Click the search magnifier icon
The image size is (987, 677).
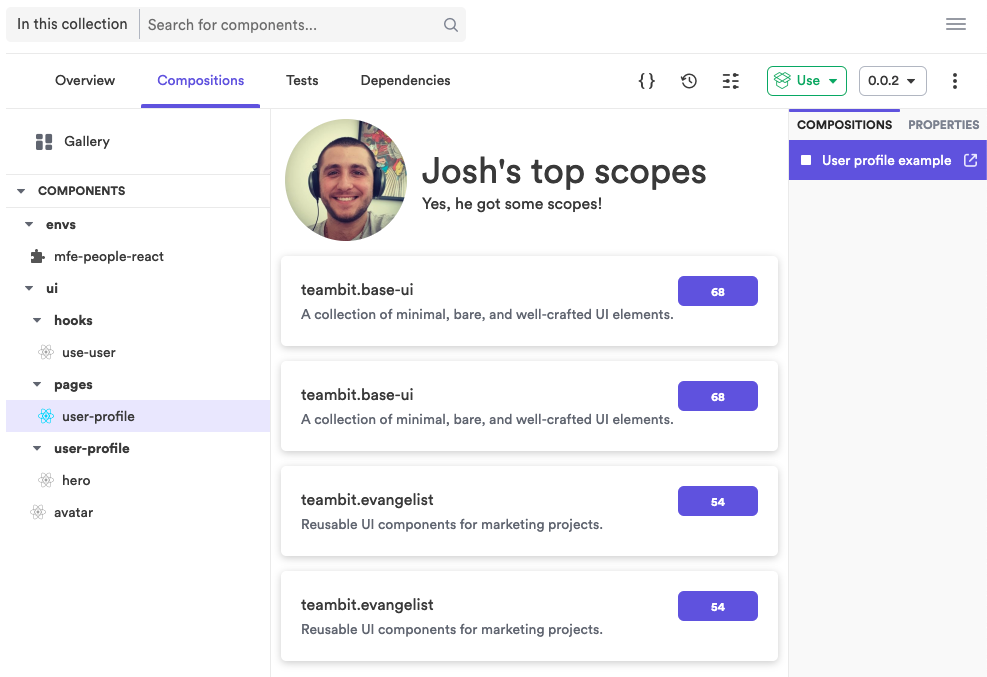pos(451,25)
